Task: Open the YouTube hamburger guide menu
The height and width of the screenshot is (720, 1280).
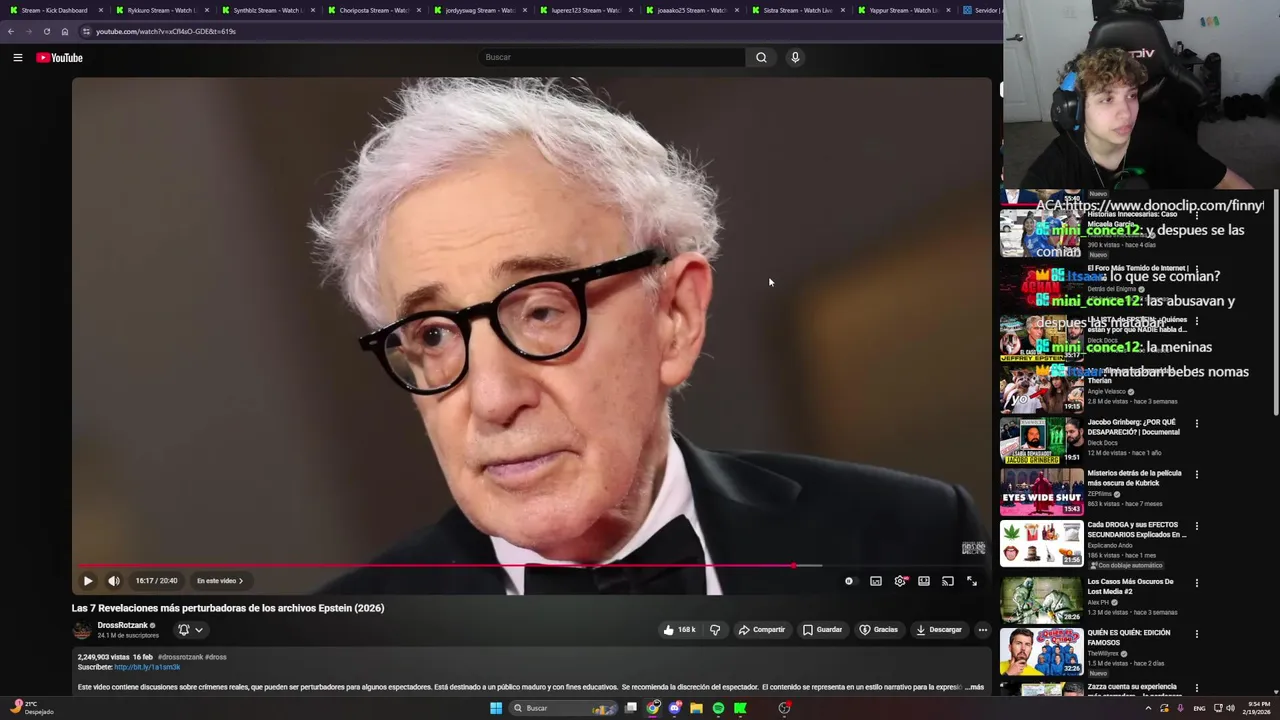Action: (x=18, y=58)
